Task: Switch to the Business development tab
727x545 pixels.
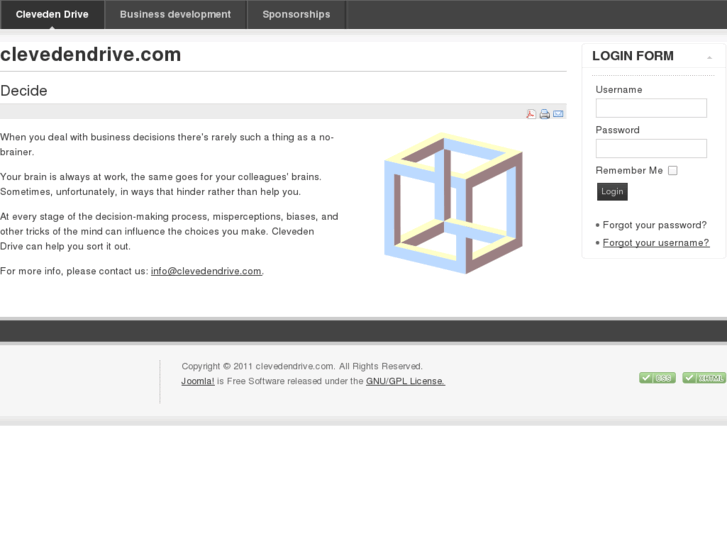Action: click(175, 14)
